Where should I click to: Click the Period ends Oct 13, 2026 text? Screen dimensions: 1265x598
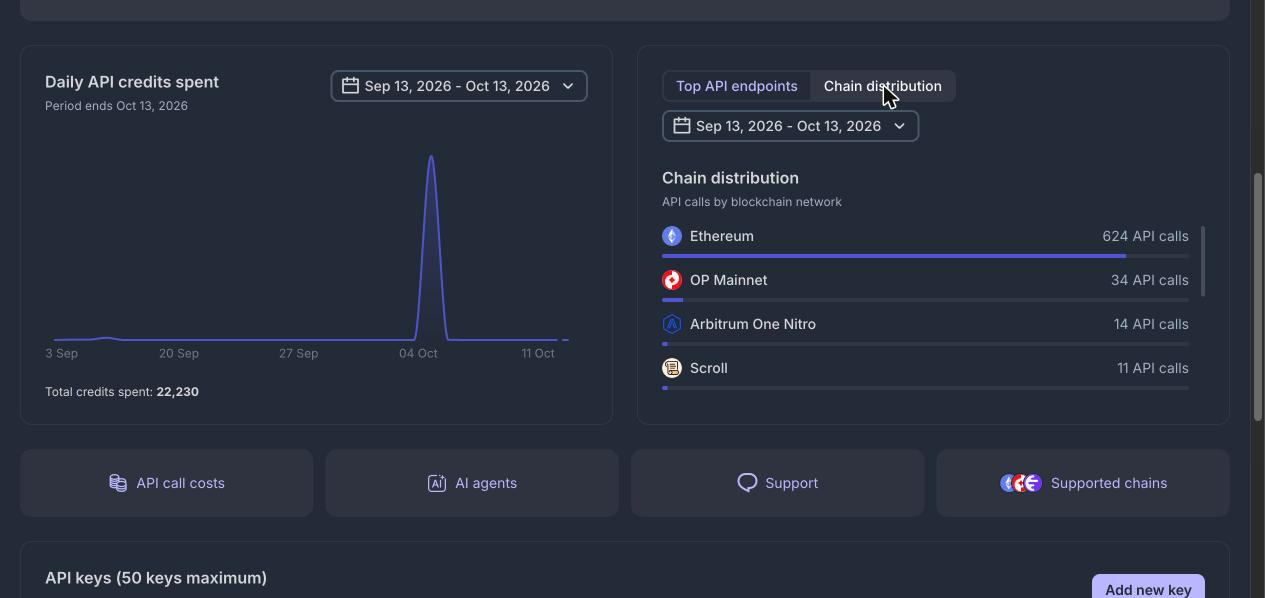[116, 106]
